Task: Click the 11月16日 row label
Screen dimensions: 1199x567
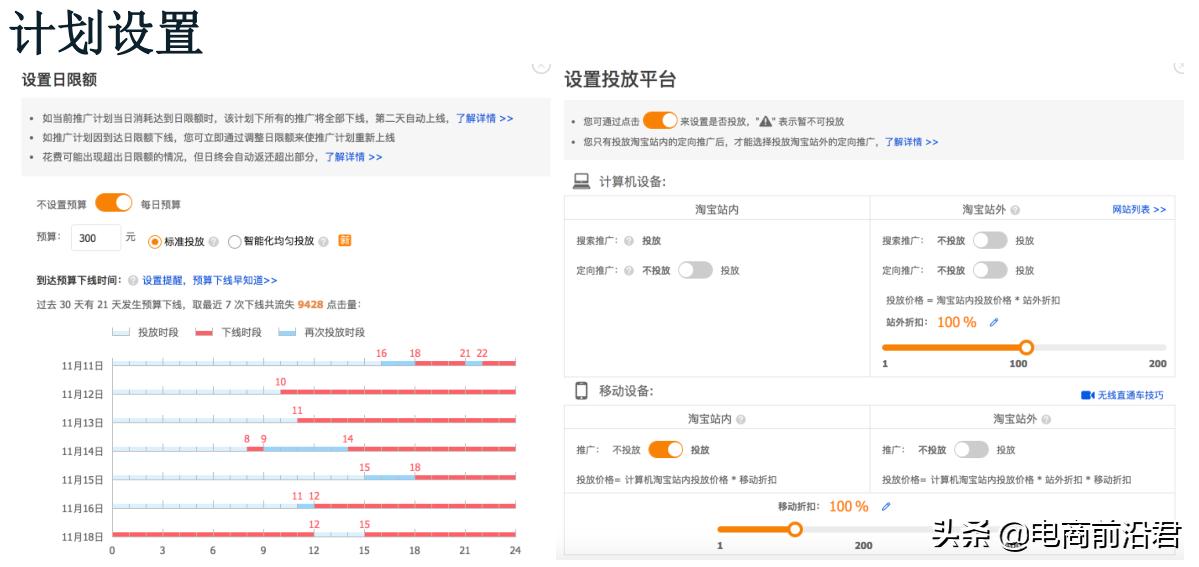Action: (x=82, y=509)
